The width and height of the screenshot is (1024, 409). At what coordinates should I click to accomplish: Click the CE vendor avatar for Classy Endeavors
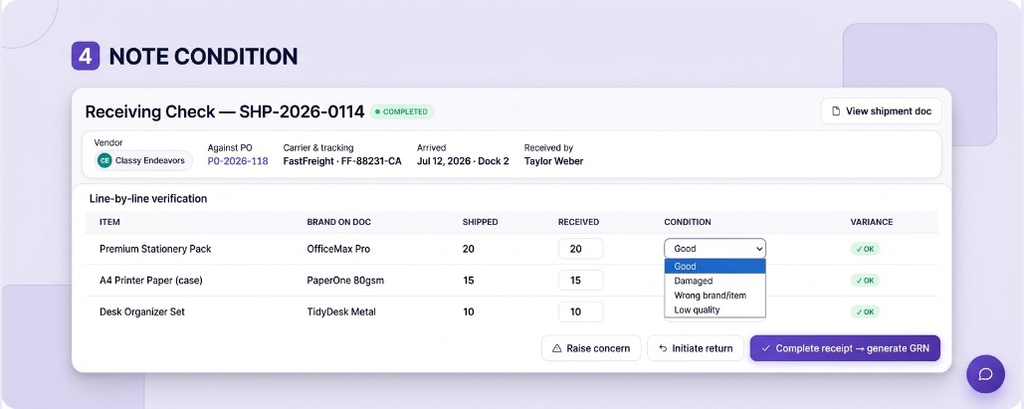click(x=104, y=160)
